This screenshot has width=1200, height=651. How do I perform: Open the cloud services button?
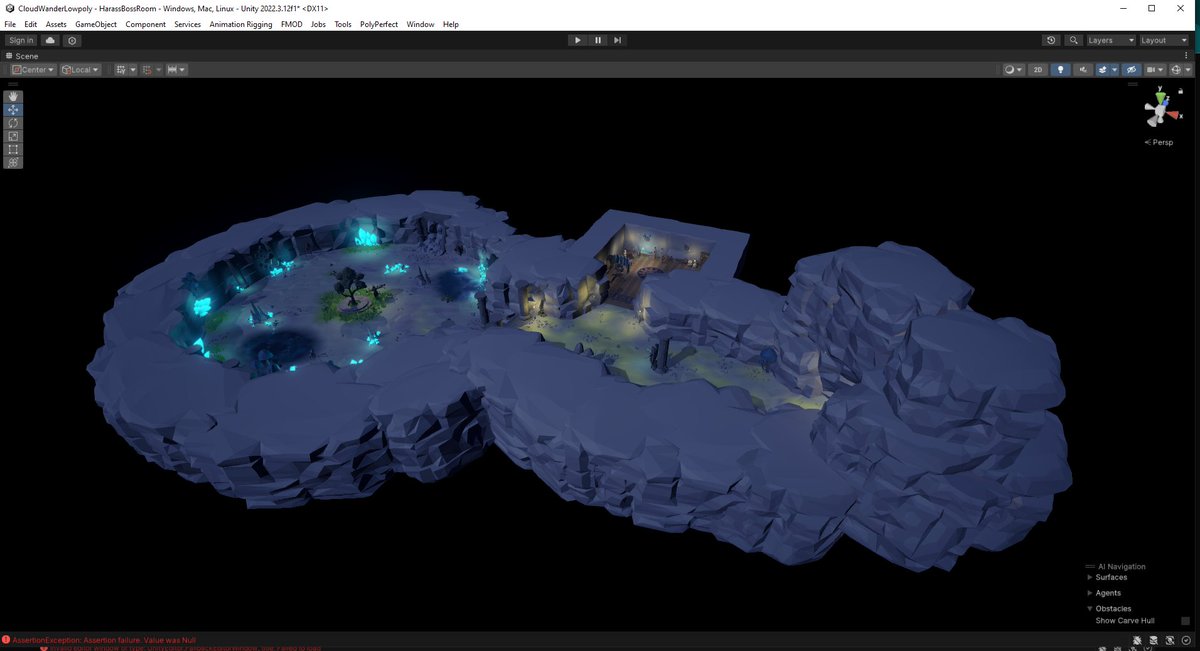(x=49, y=40)
